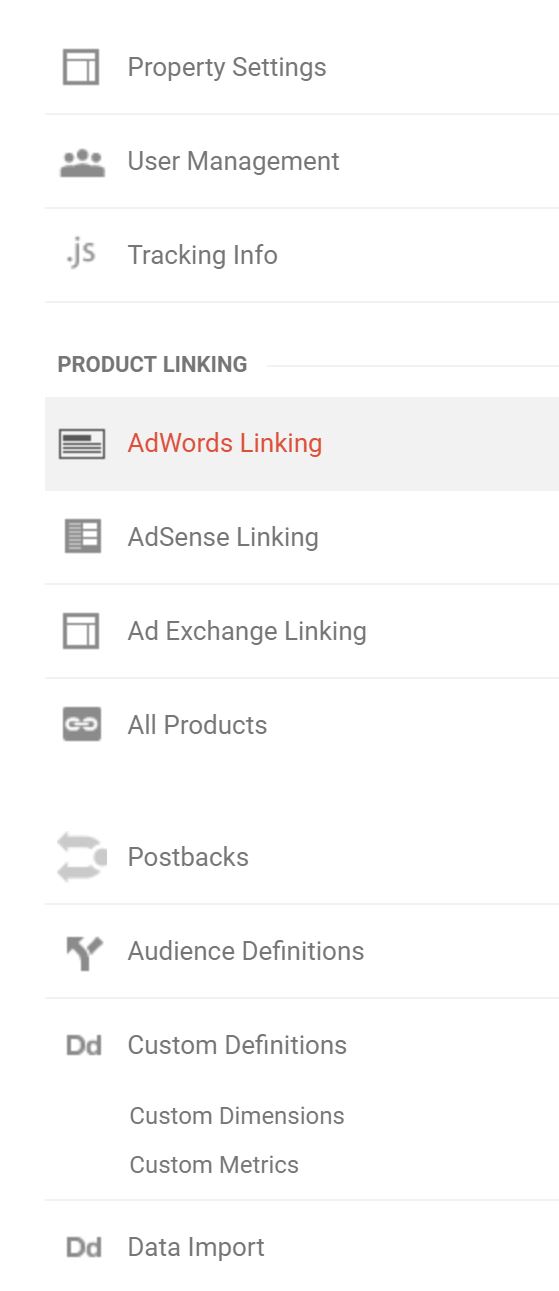Open the Custom Metrics sub-item
559x1291 pixels.
click(214, 1165)
